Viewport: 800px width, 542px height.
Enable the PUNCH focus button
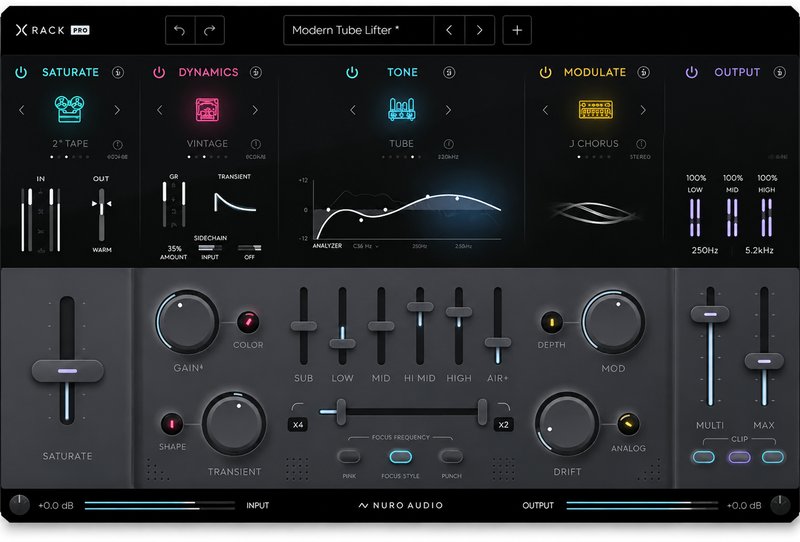point(452,456)
